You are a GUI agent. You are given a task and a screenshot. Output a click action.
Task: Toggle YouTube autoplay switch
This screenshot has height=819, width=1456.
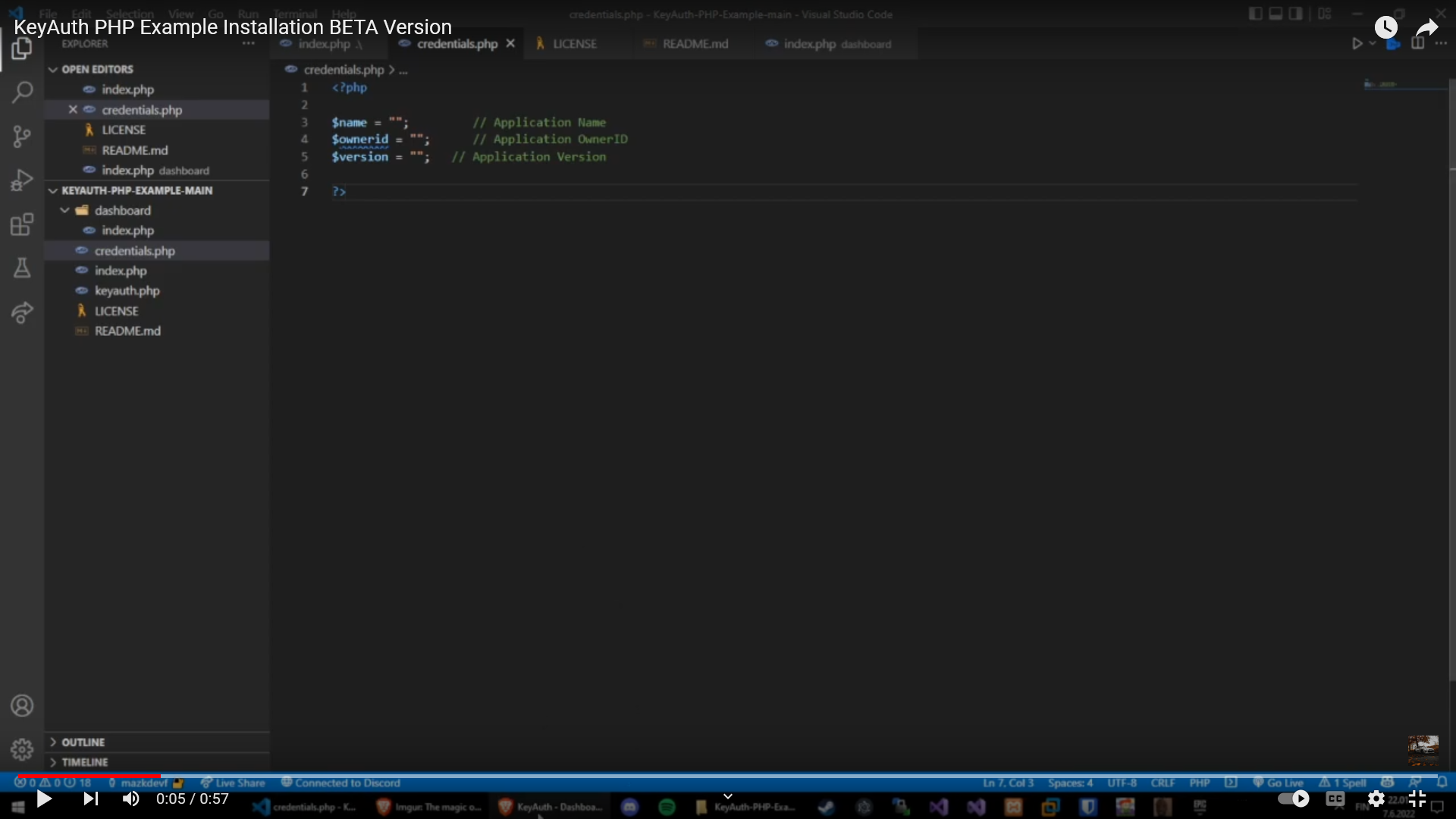point(1293,799)
